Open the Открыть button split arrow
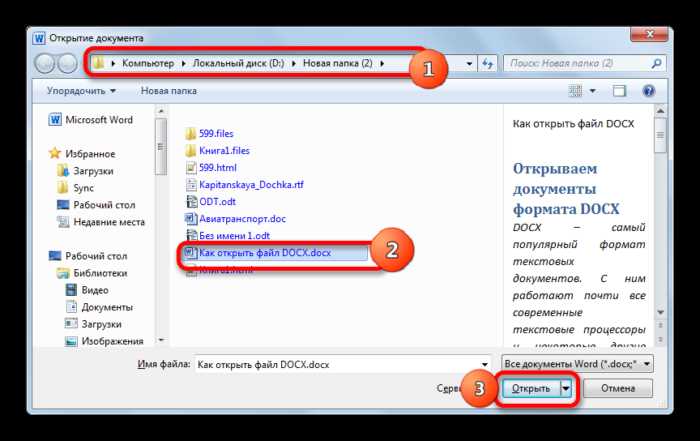Image resolution: width=700 pixels, height=441 pixels. pyautogui.click(x=566, y=388)
